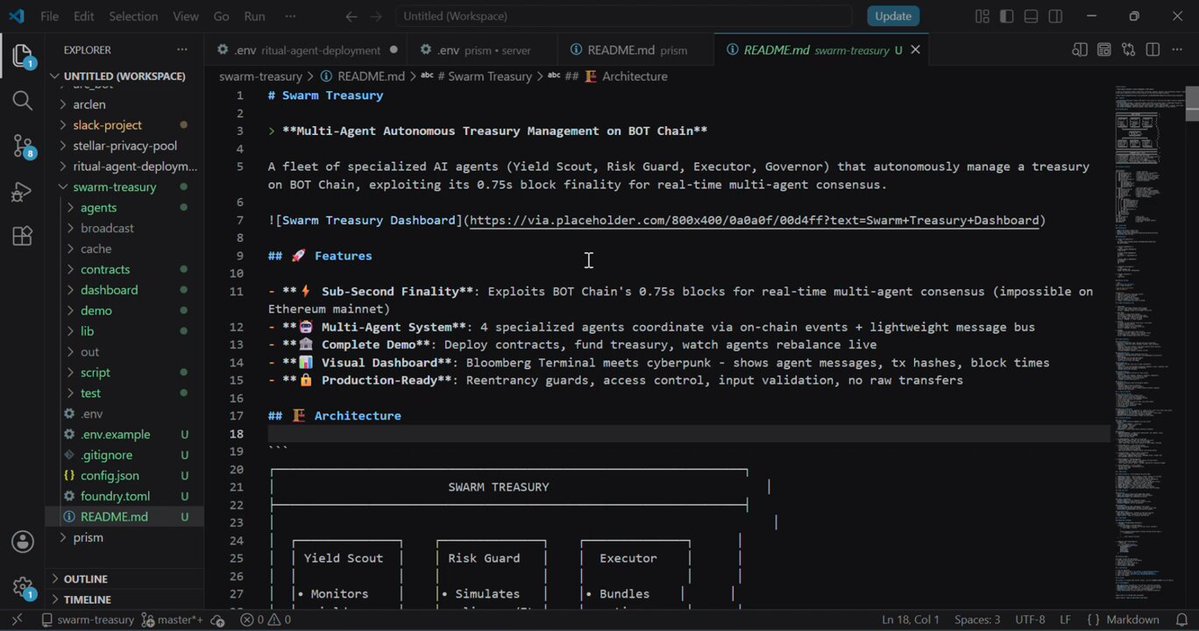Screen dimensions: 1199x631
Task: Open the Extensions view icon
Action: pos(23,236)
